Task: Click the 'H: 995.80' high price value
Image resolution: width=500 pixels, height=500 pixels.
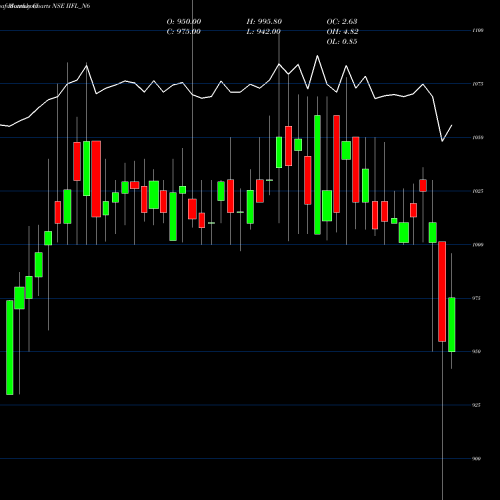Action: [x=264, y=22]
